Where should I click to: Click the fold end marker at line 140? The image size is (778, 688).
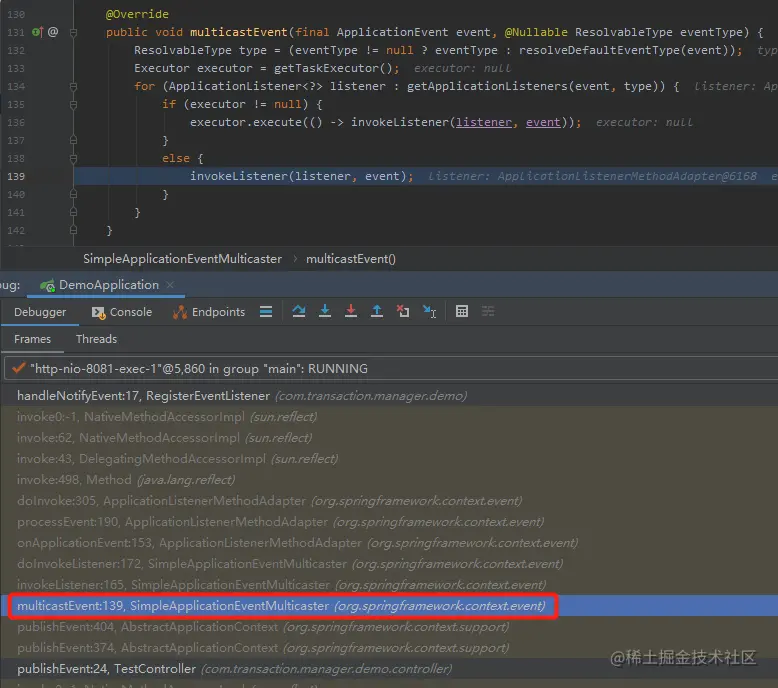[73, 194]
